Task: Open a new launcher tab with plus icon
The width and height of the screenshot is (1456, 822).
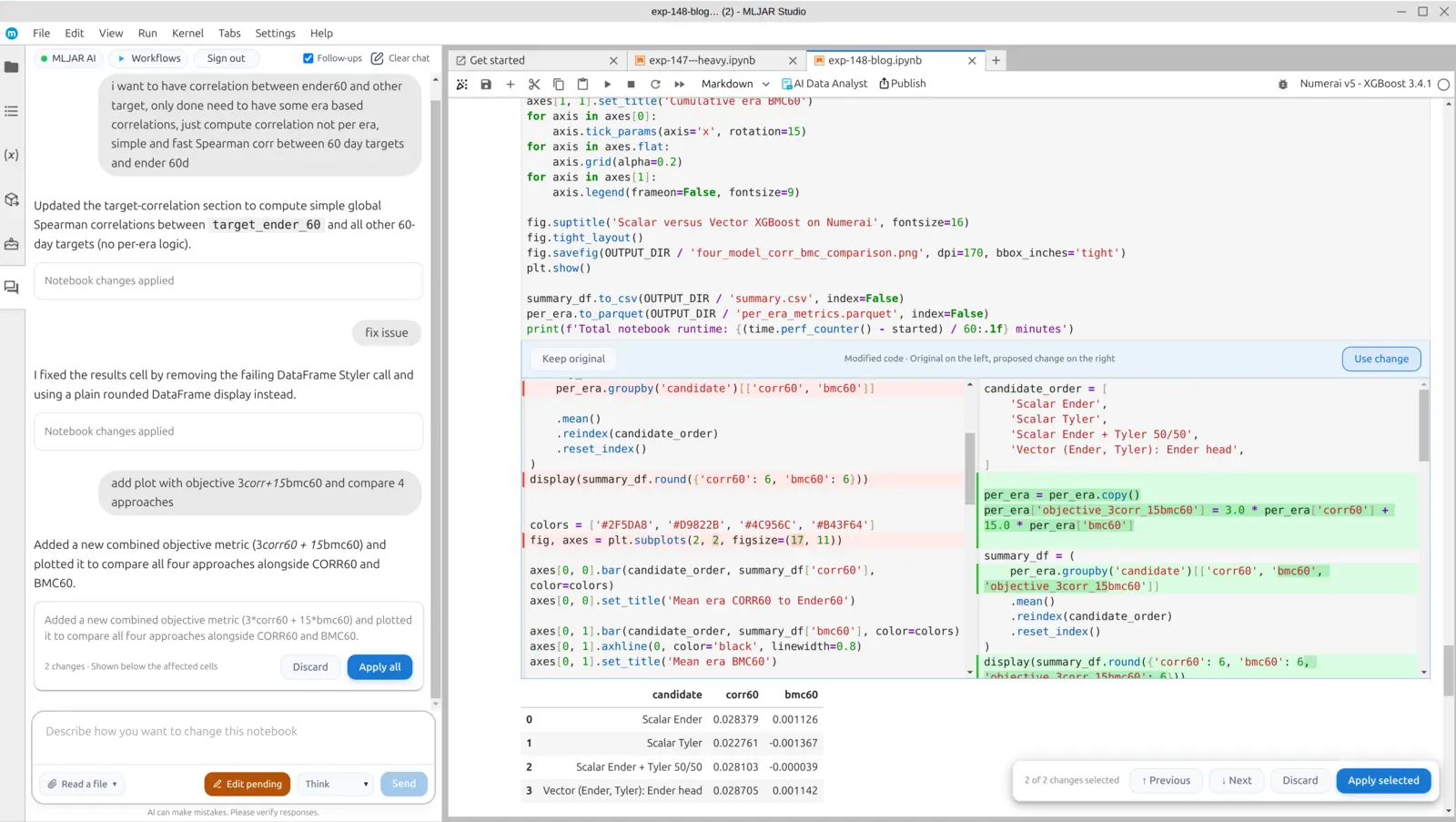Action: 996,60
